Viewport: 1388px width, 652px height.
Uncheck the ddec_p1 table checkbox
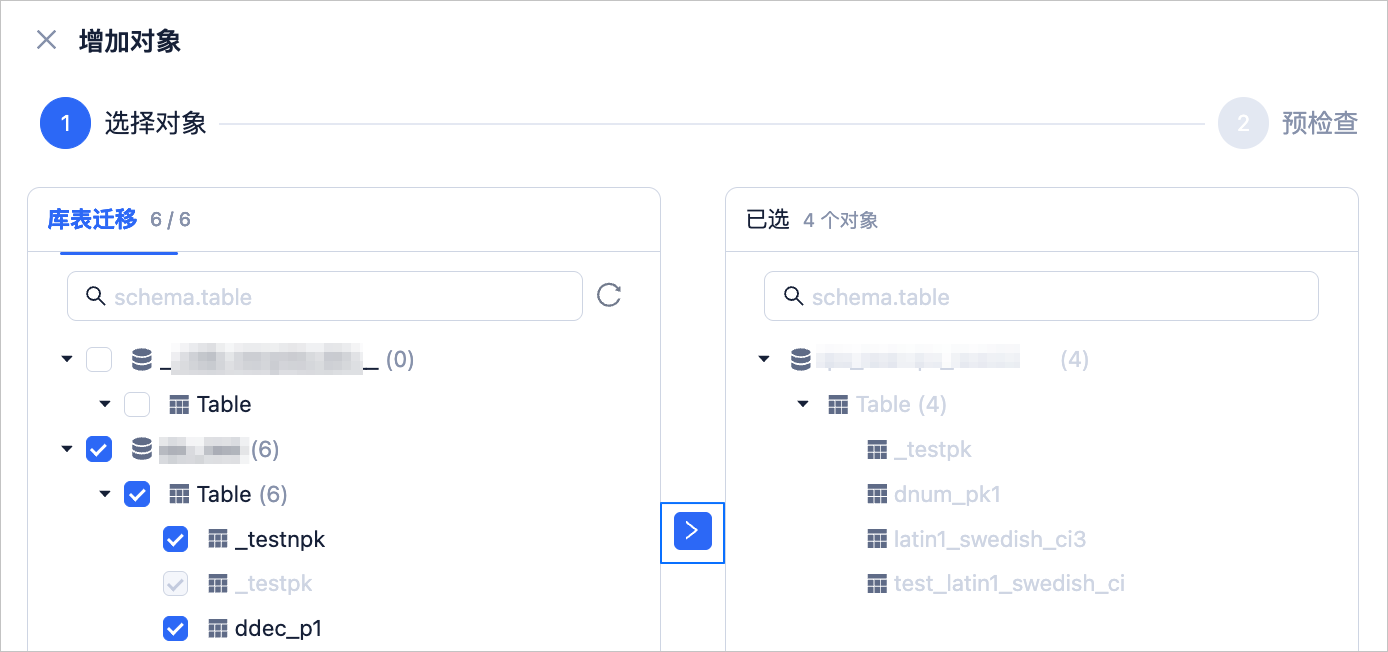[x=175, y=628]
